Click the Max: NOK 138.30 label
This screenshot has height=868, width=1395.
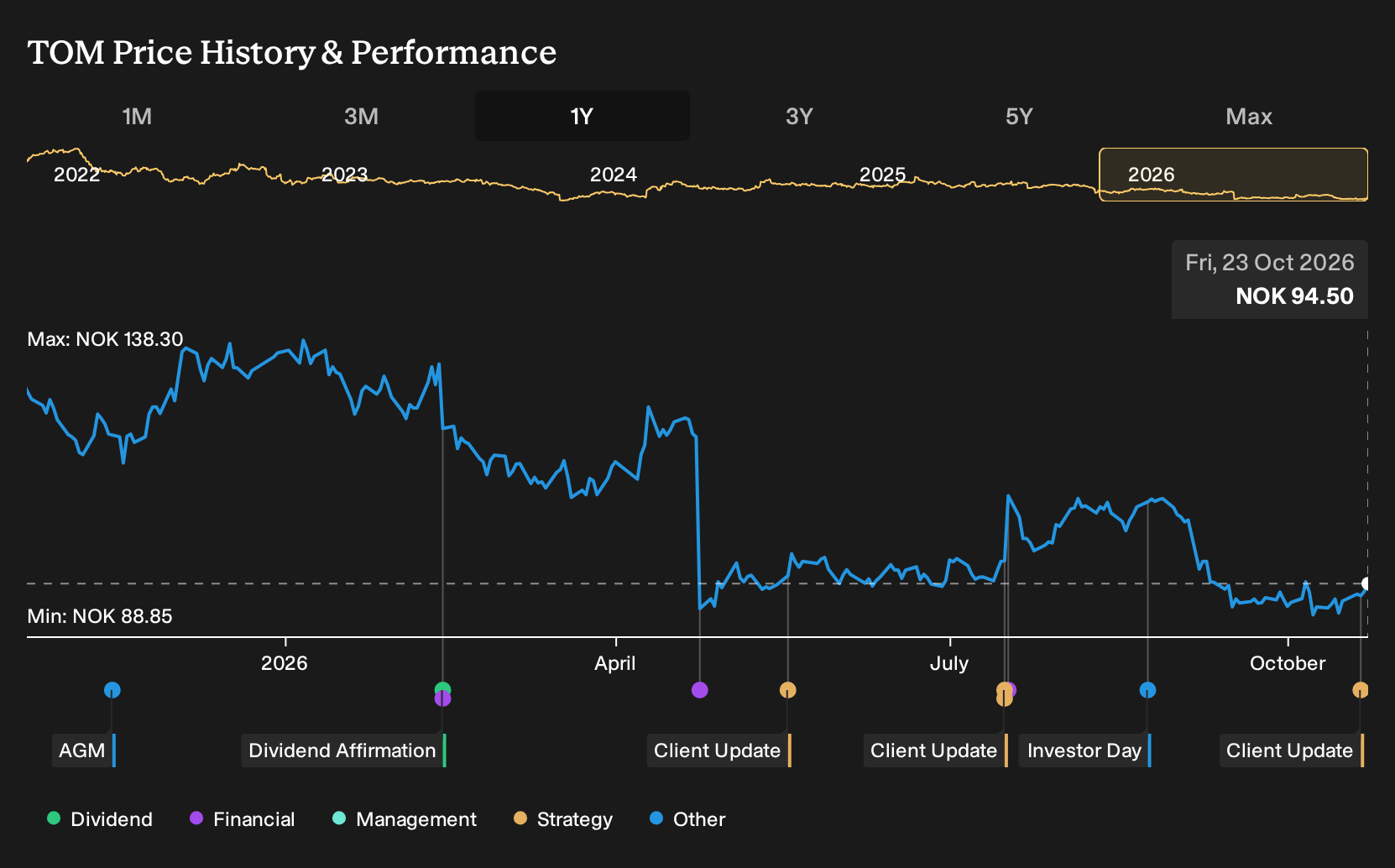point(105,339)
